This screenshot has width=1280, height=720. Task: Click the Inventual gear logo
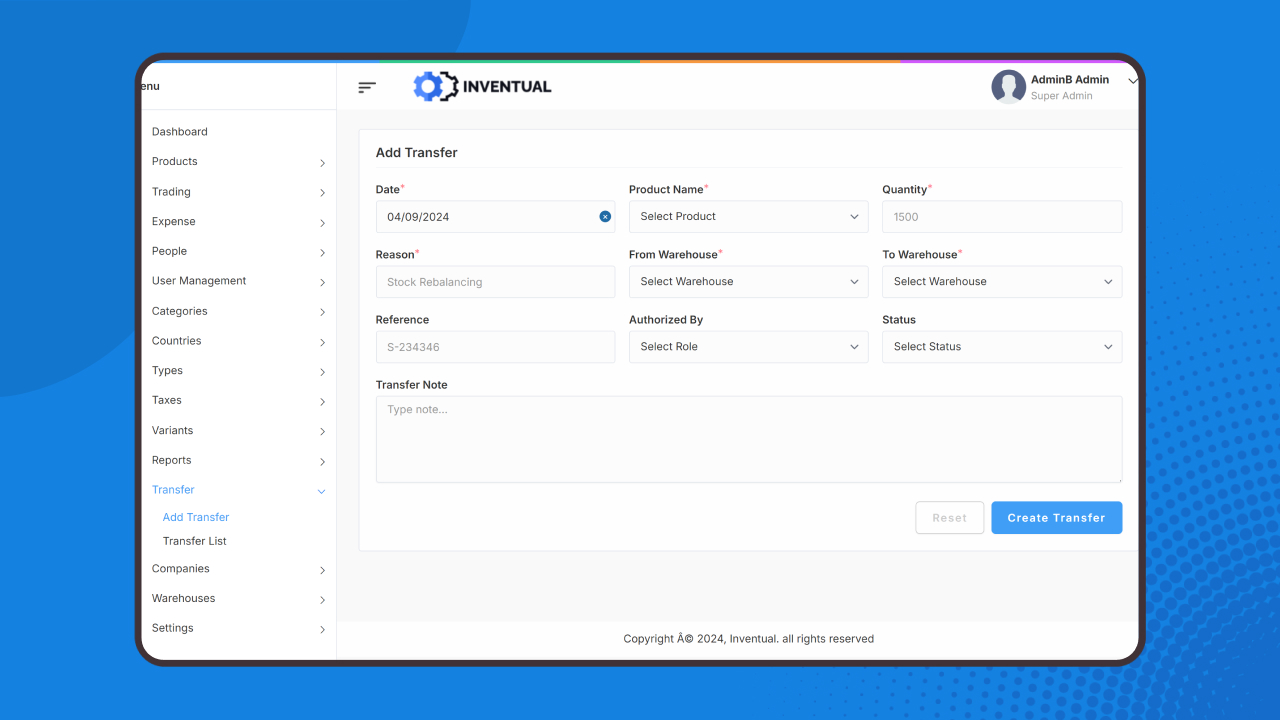[432, 86]
